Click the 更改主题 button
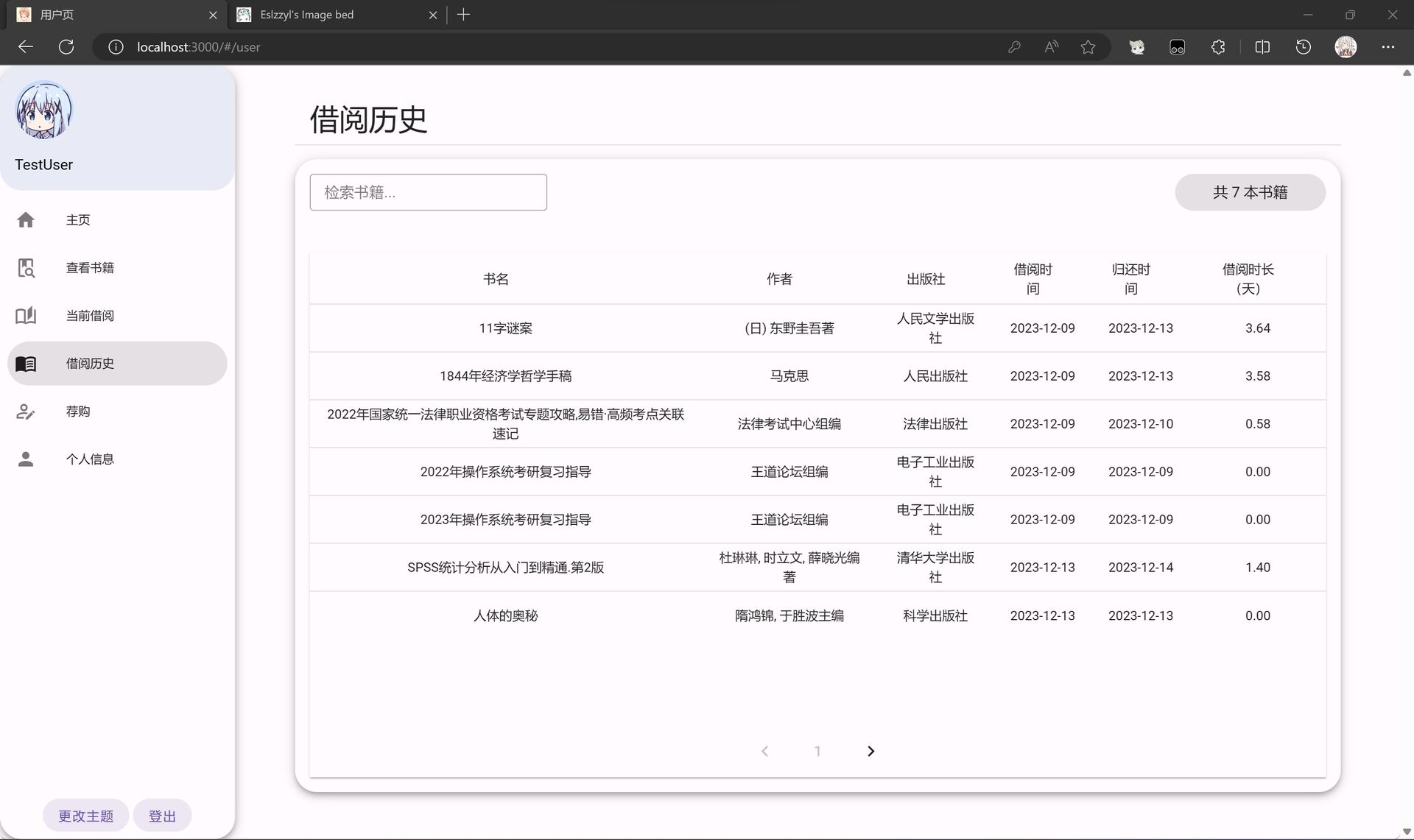This screenshot has height=840, width=1414. 85,815
